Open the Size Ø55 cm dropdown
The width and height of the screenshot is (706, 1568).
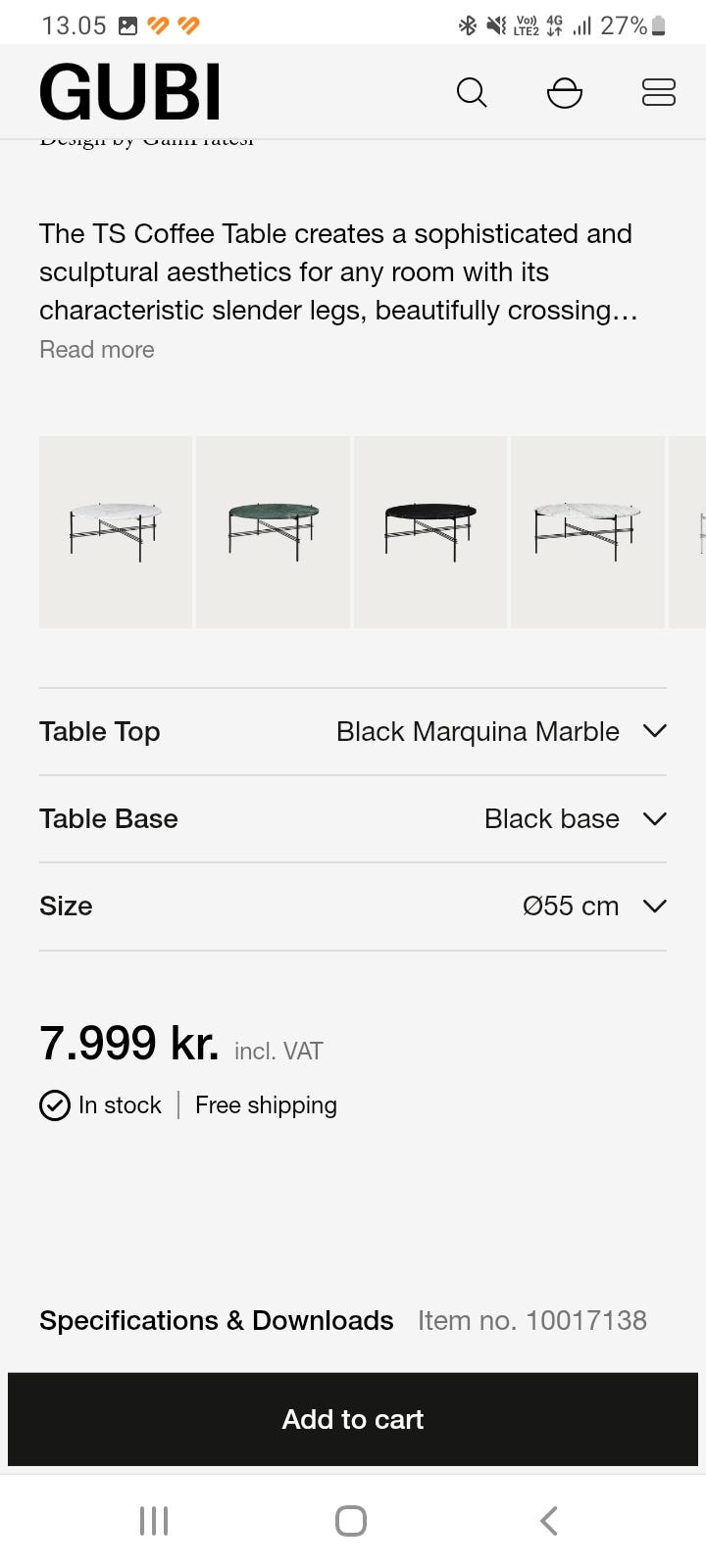654,906
